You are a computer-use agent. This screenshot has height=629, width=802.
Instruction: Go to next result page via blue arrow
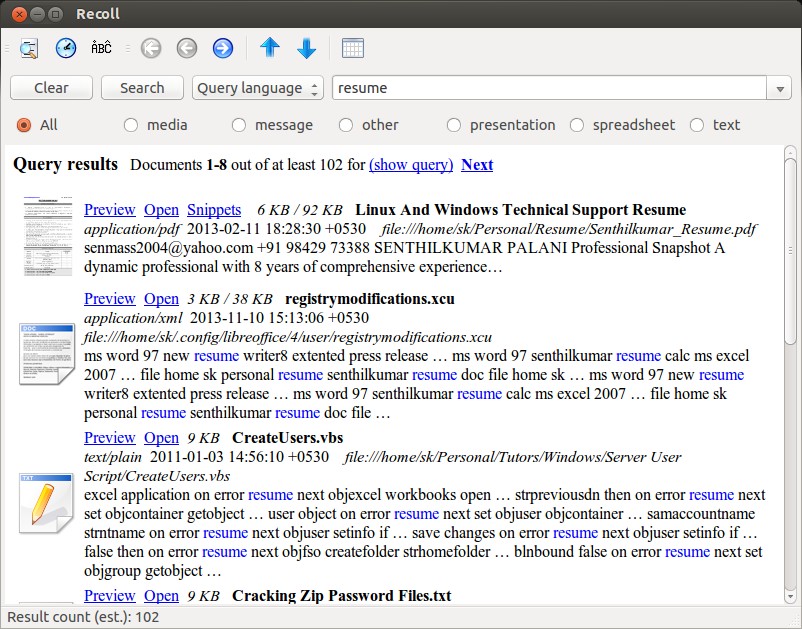[x=222, y=47]
